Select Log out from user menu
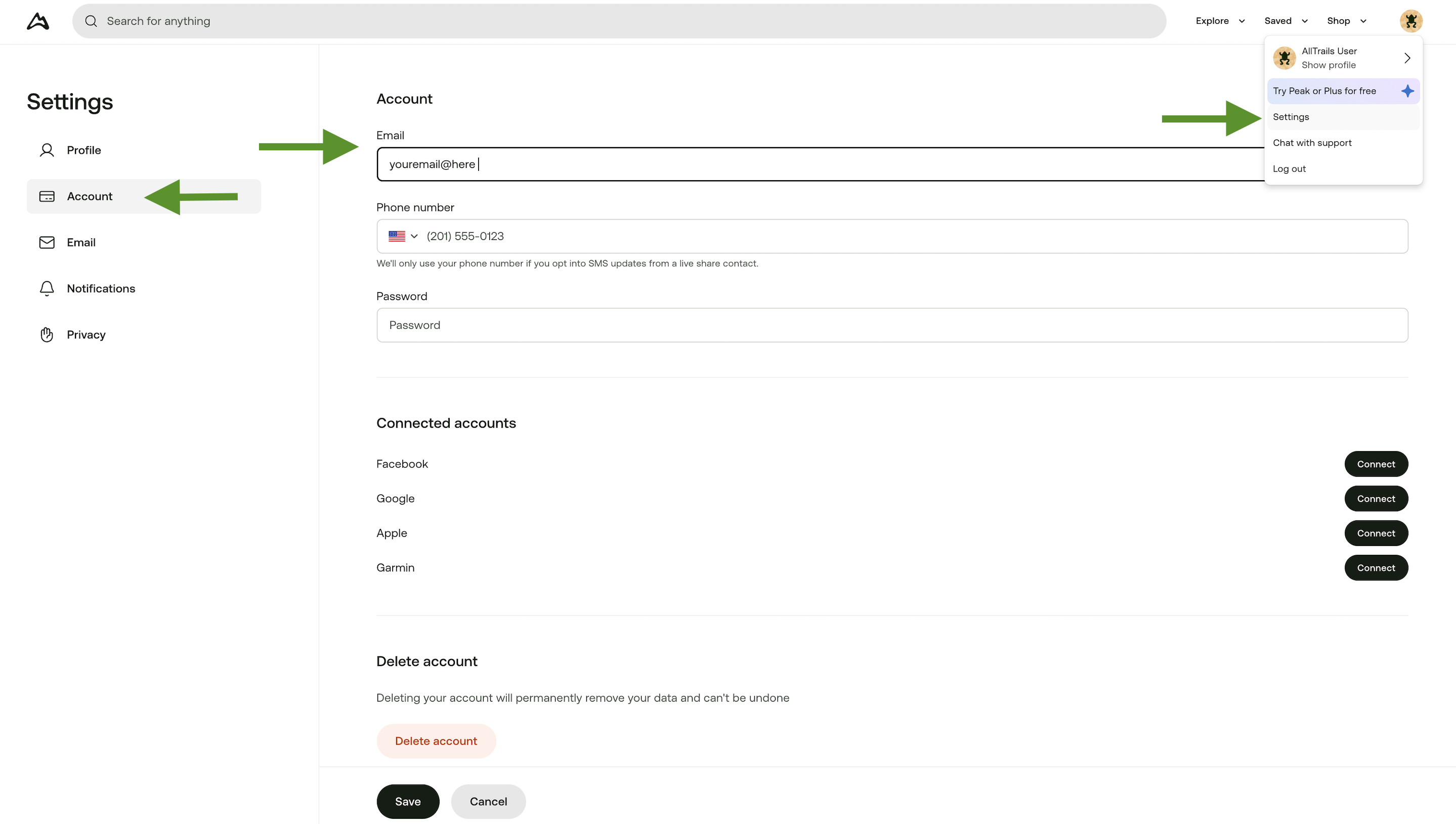1456x824 pixels. pos(1343,169)
